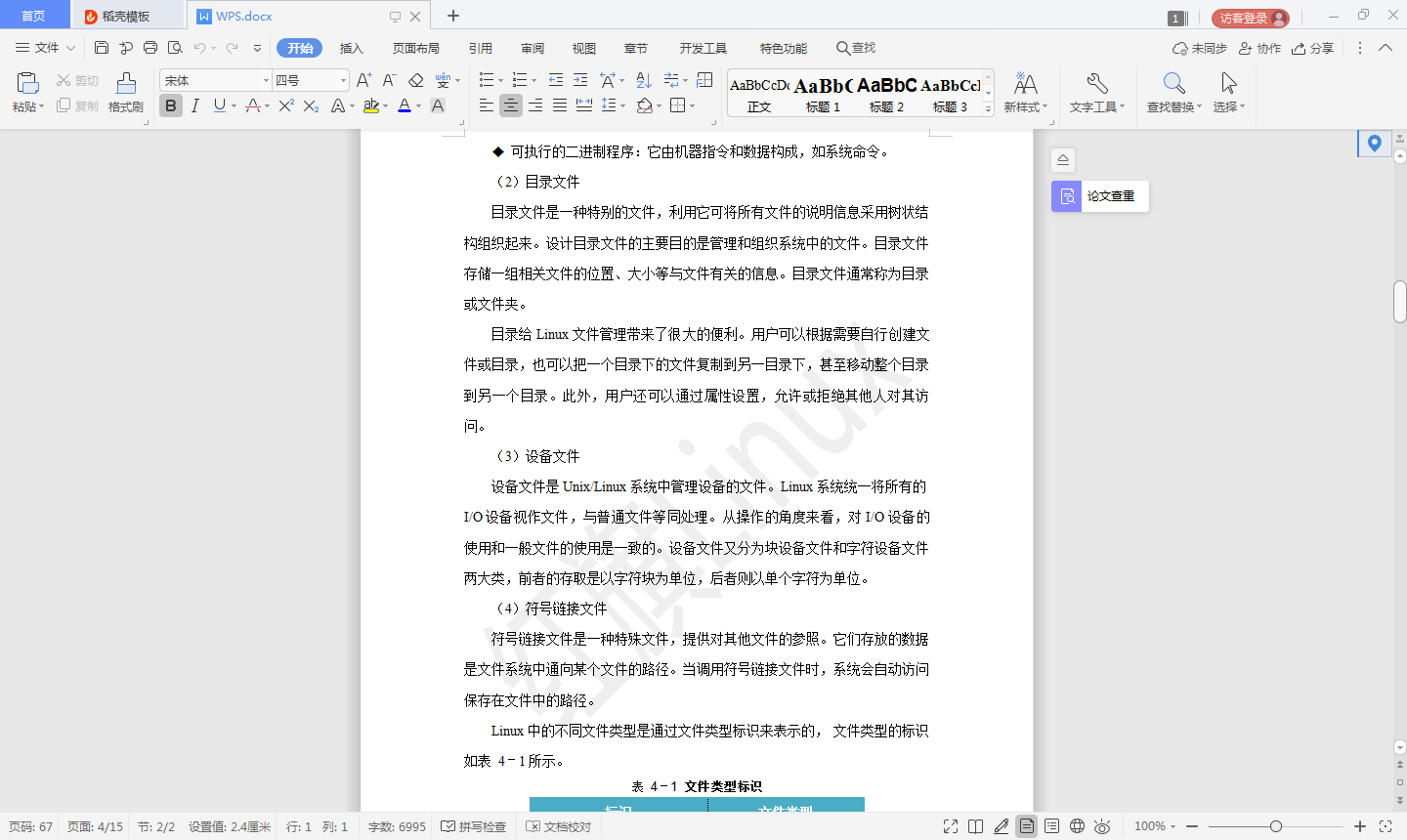Apply subscript formatting

coord(311,105)
